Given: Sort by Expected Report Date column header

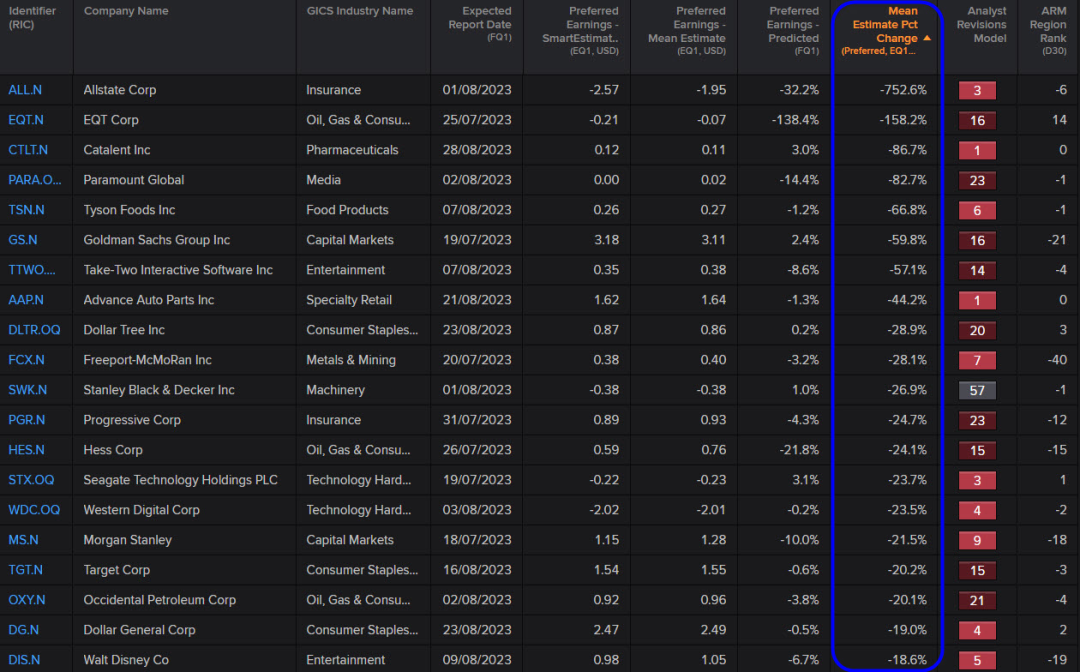Looking at the screenshot, I should (479, 23).
